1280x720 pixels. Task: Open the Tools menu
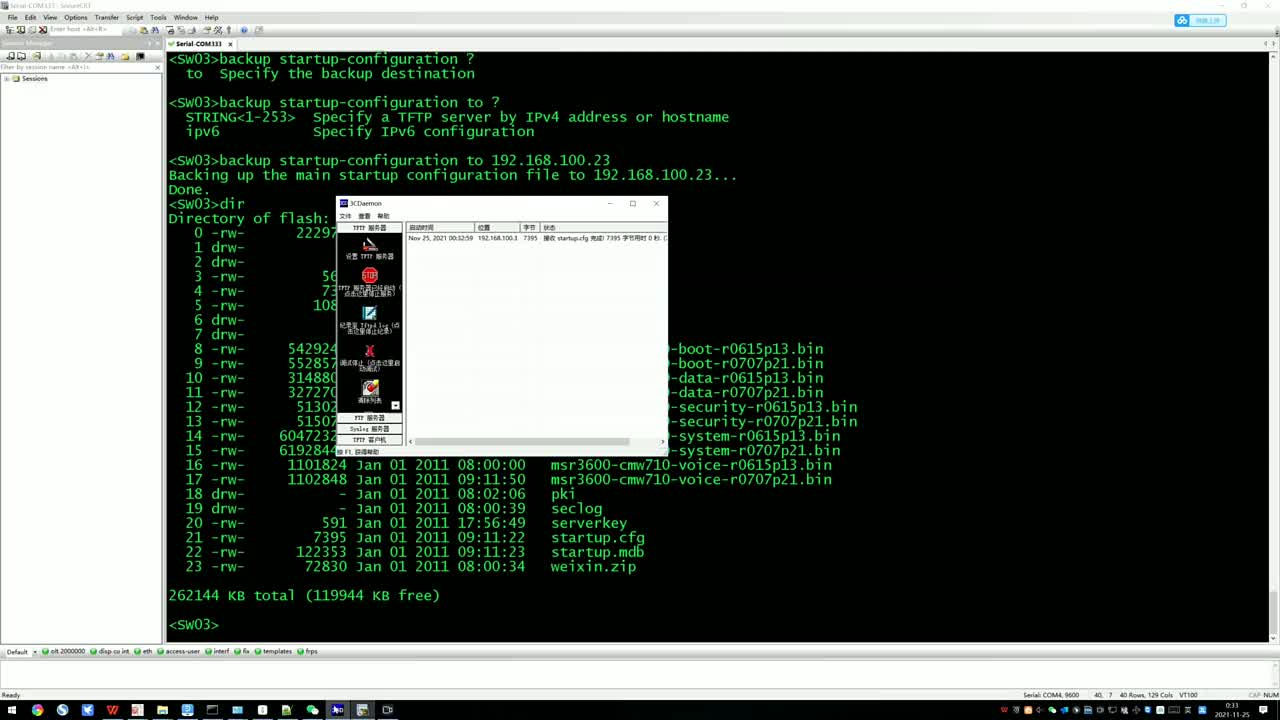(x=158, y=17)
